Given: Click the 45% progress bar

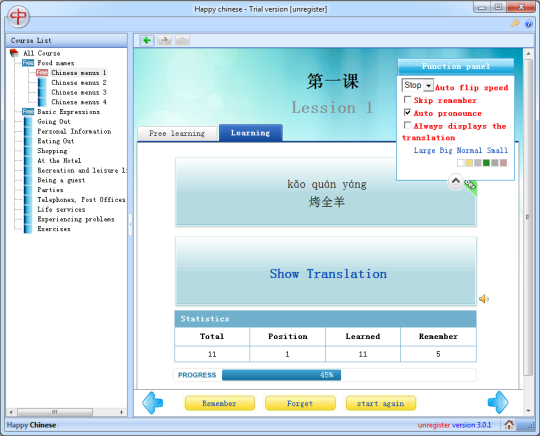Looking at the screenshot, I should (281, 375).
